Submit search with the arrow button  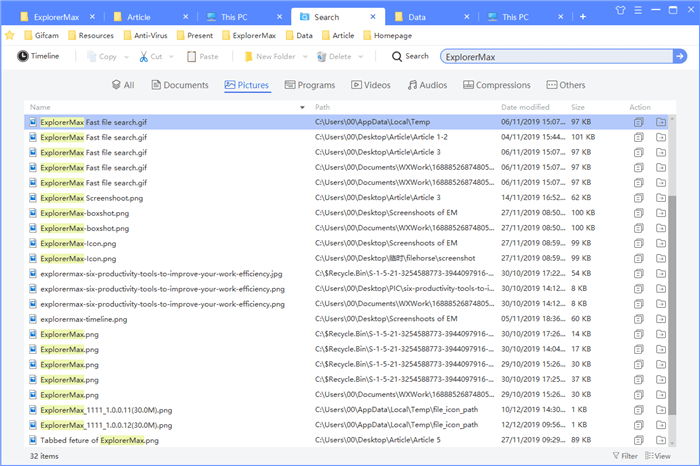(x=679, y=57)
